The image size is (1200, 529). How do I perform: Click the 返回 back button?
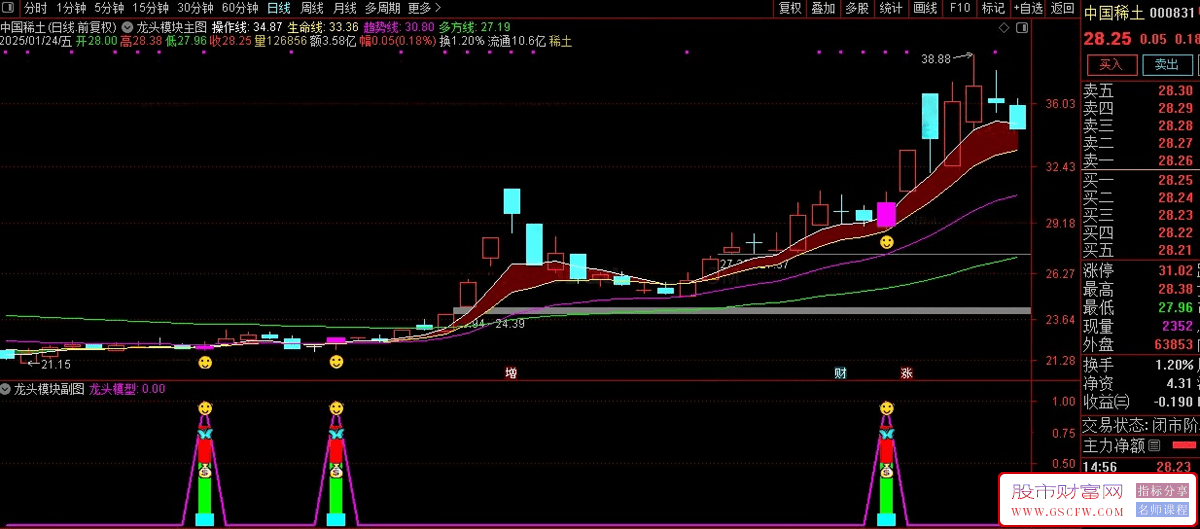tap(1062, 8)
